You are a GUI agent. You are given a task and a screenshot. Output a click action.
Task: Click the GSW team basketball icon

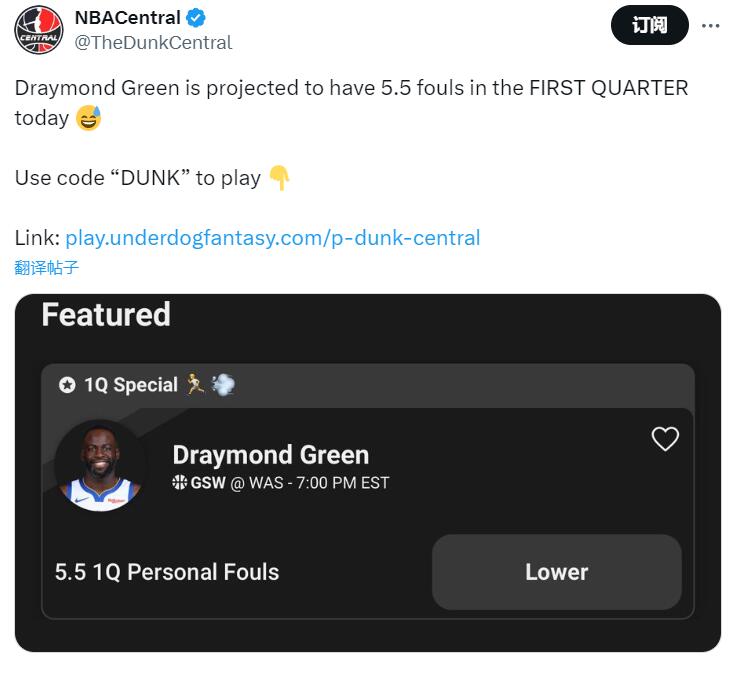pyautogui.click(x=180, y=483)
